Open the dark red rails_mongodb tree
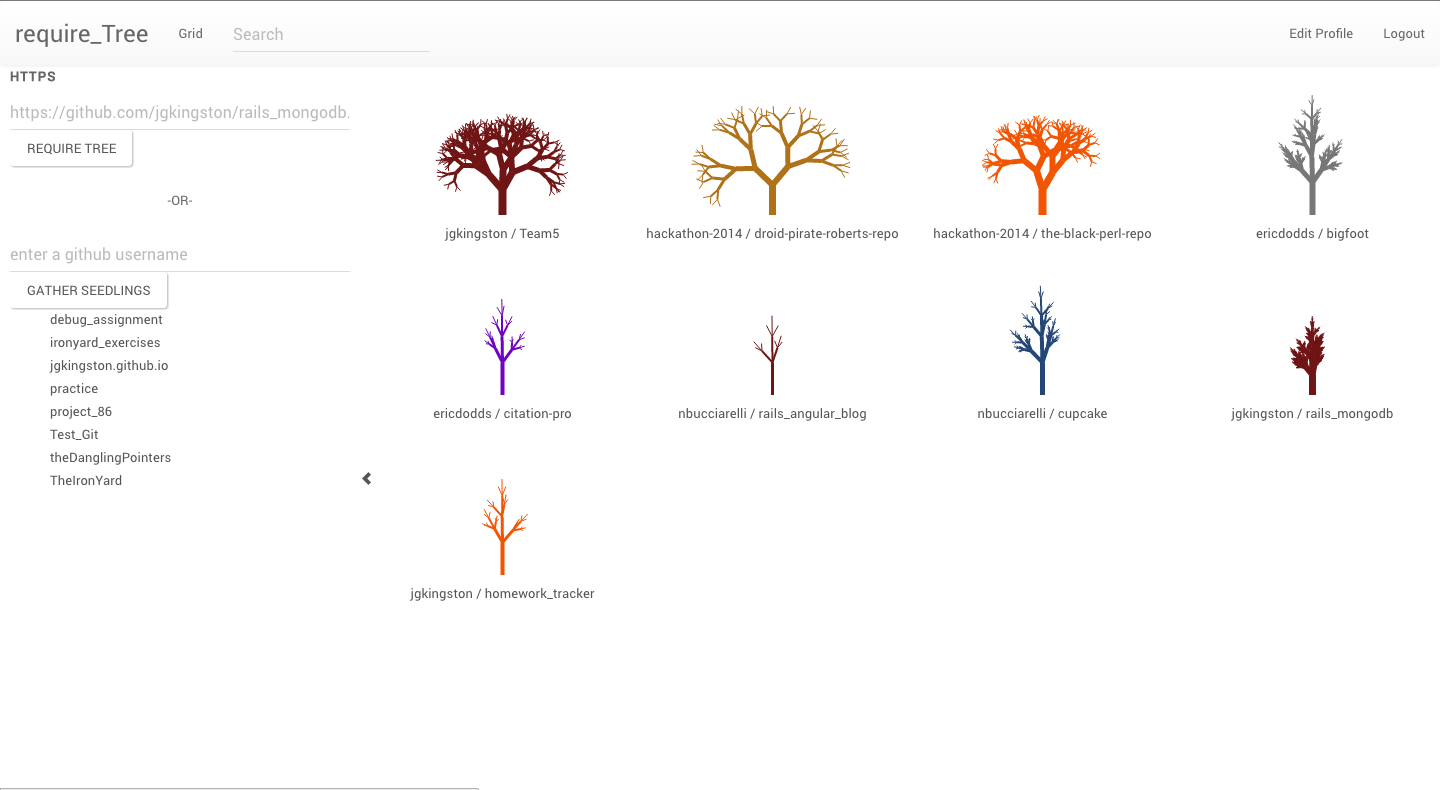The image size is (1440, 790). [x=1311, y=357]
